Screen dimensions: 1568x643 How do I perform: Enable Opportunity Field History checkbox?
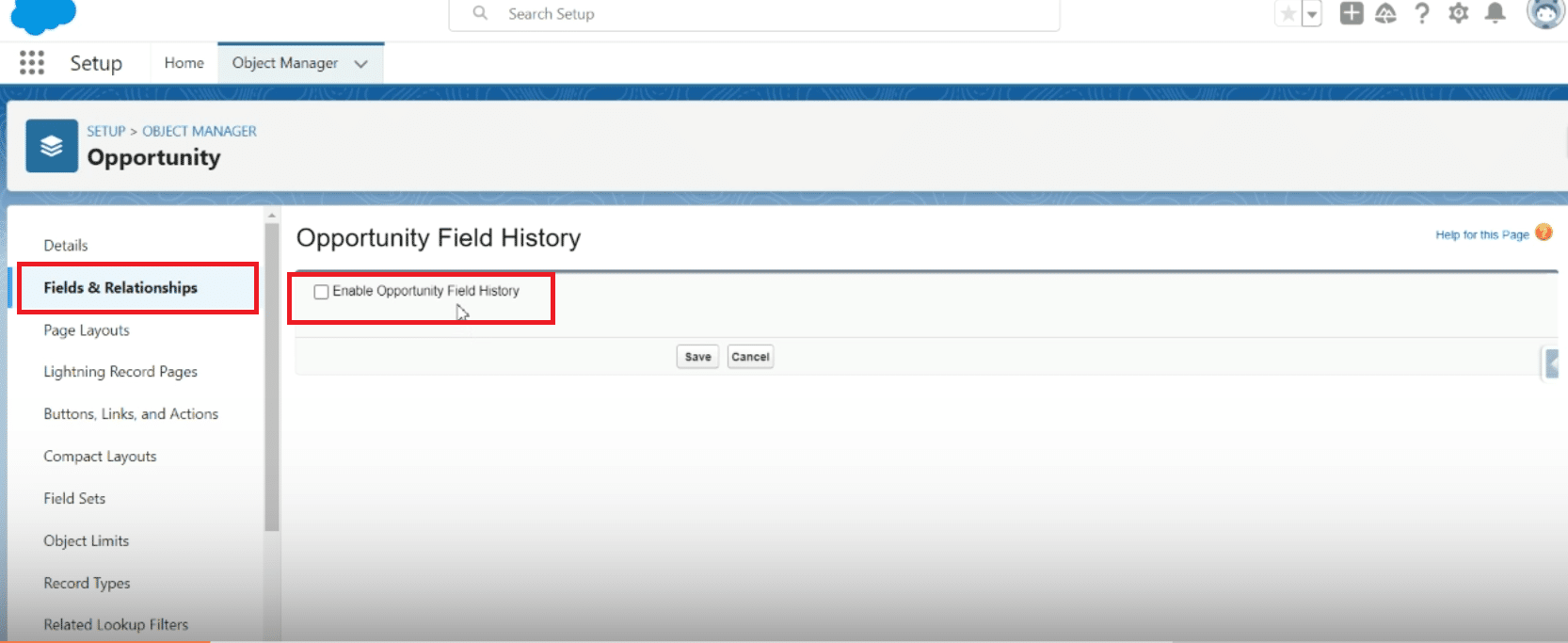pyautogui.click(x=321, y=292)
